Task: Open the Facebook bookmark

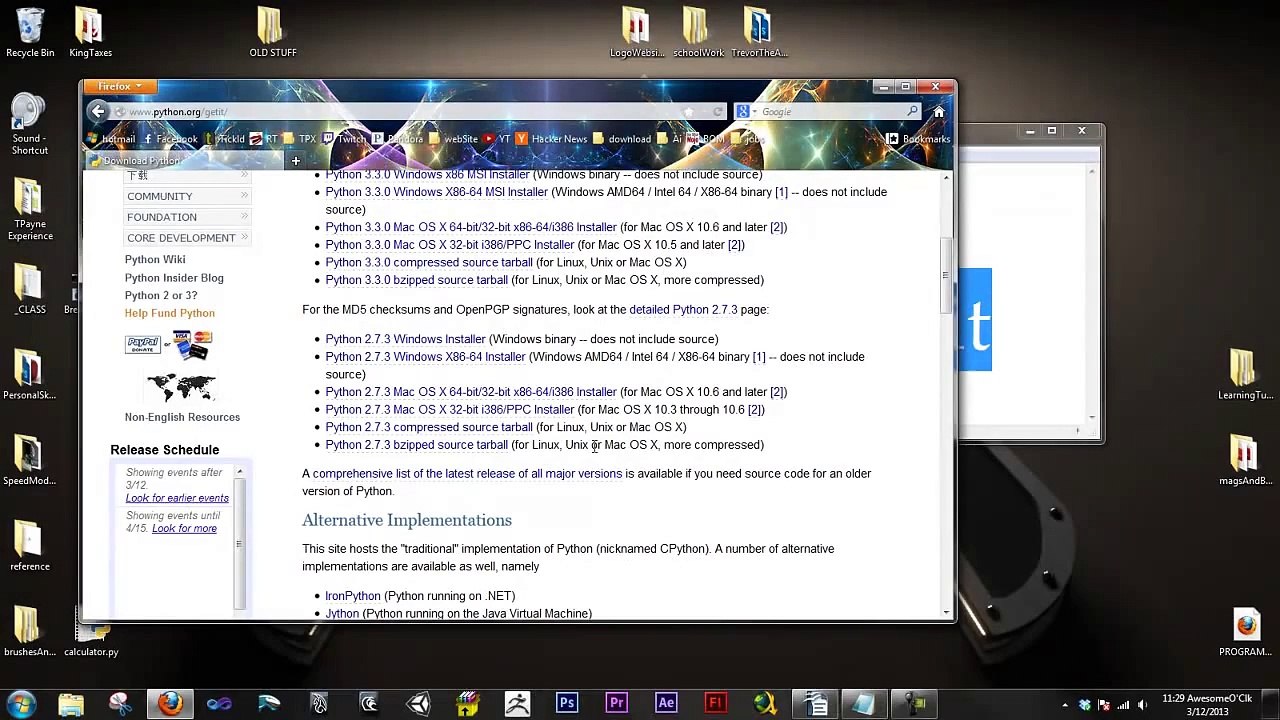Action: click(170, 139)
